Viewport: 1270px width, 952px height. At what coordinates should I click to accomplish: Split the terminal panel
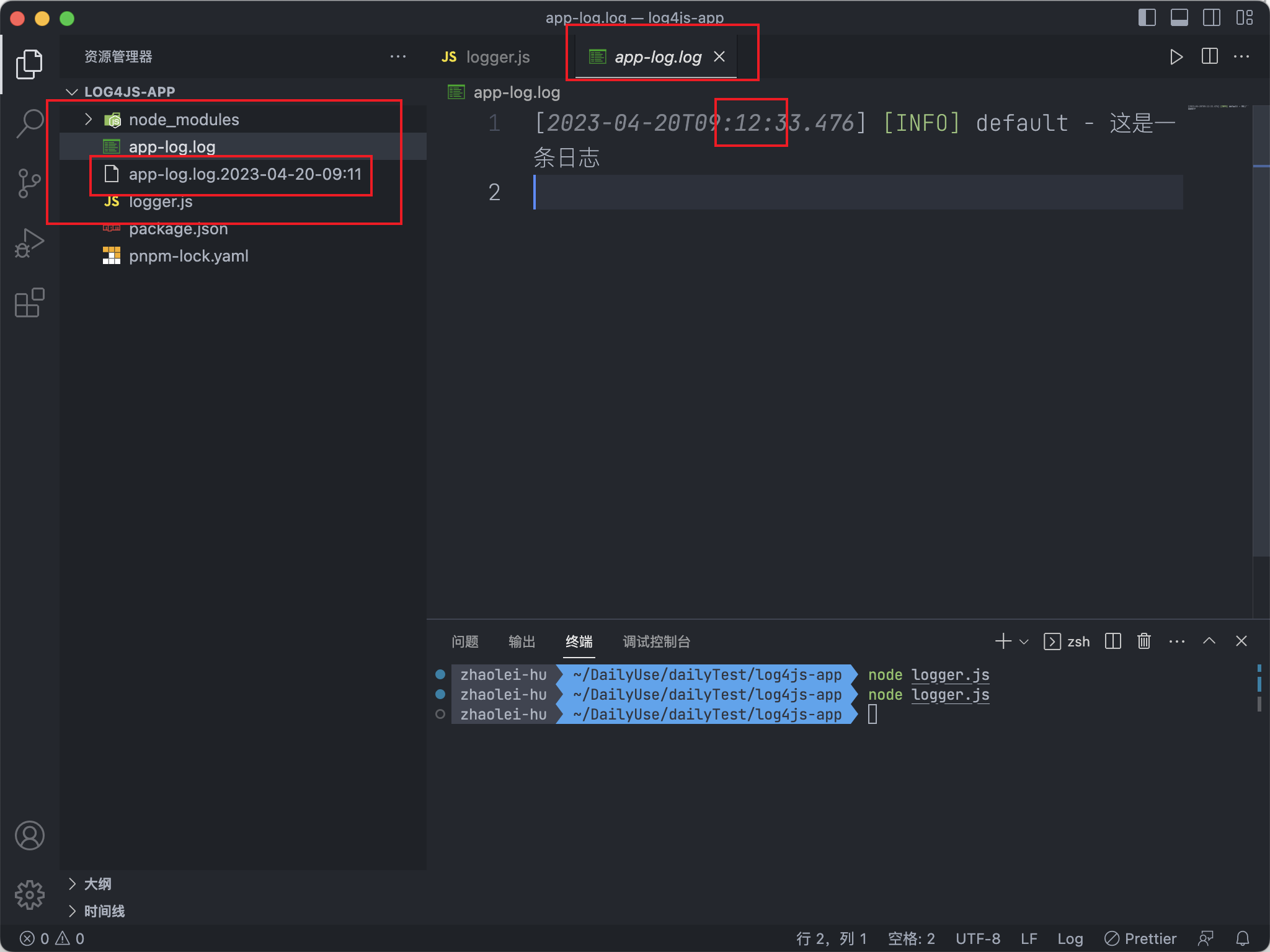pos(1113,641)
